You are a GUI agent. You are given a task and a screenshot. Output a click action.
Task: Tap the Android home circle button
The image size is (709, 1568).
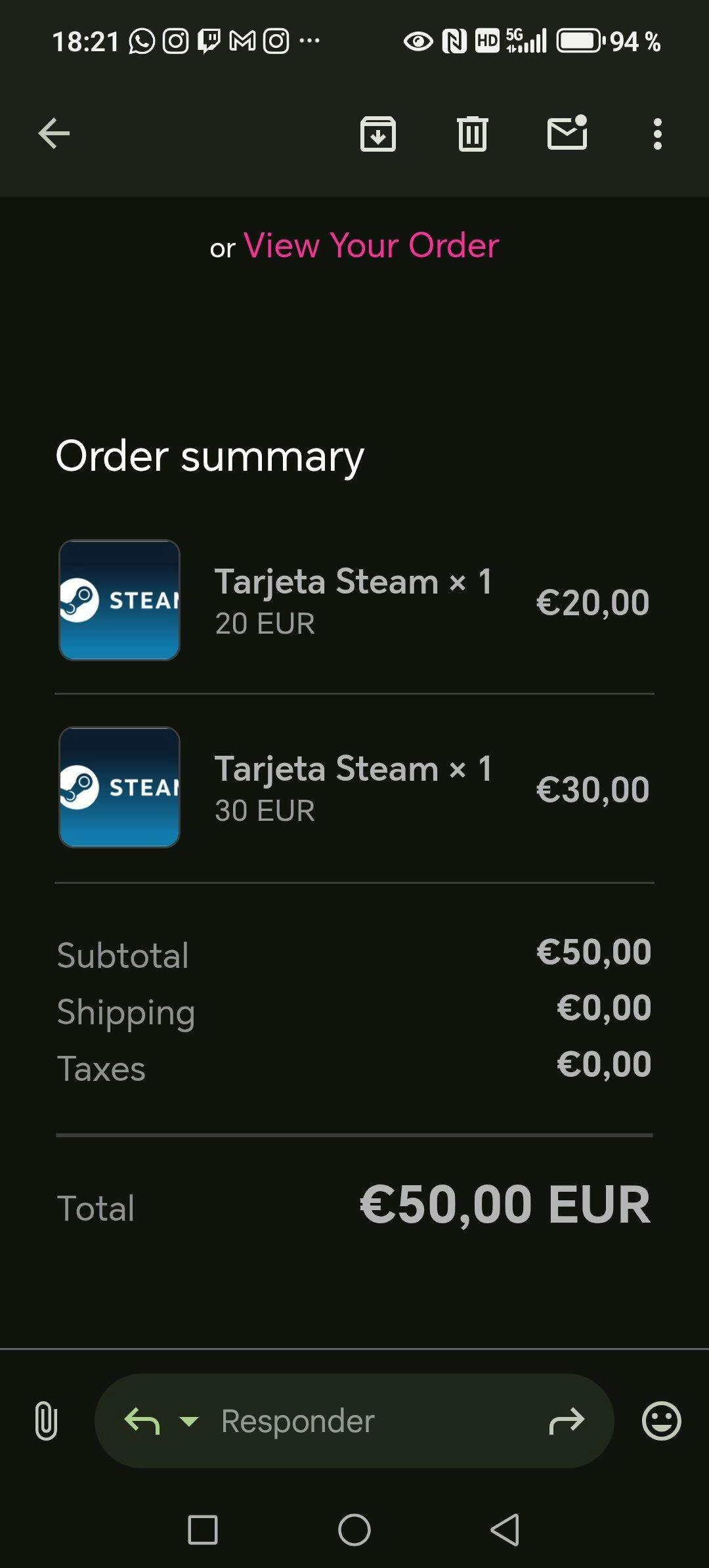(354, 1530)
